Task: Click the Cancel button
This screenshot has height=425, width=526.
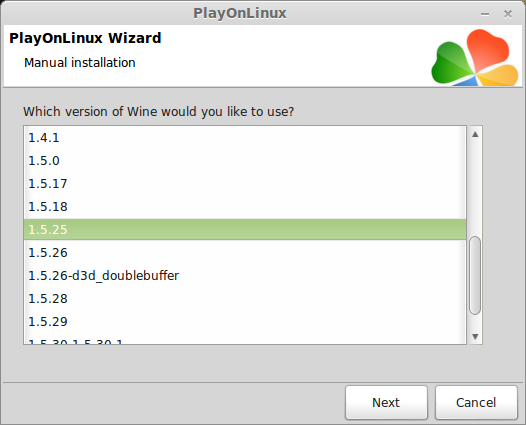Action: tap(476, 402)
